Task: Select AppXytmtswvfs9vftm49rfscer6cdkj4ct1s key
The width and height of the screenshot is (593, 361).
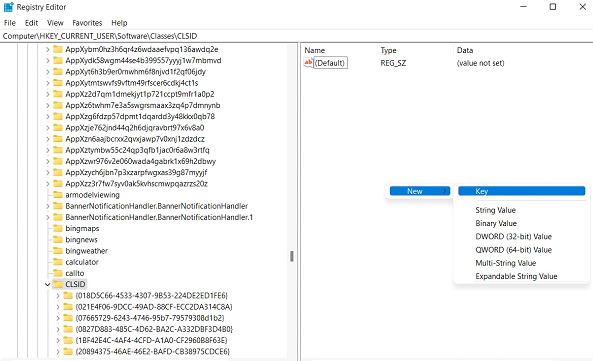Action: [x=132, y=83]
